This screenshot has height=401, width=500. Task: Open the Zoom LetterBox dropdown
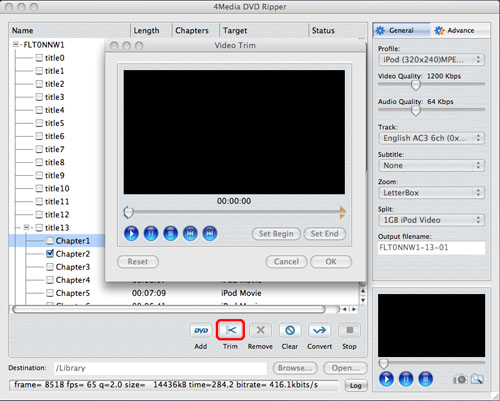[431, 193]
